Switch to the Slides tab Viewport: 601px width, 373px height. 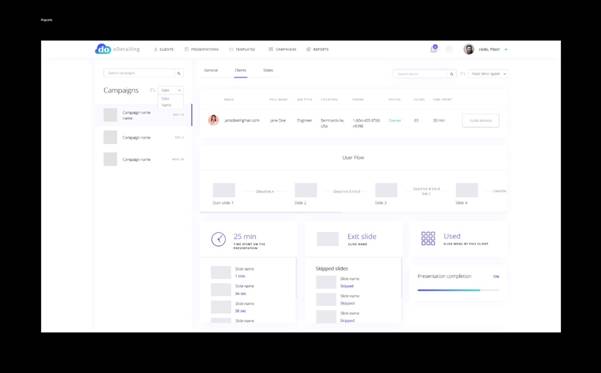click(268, 71)
